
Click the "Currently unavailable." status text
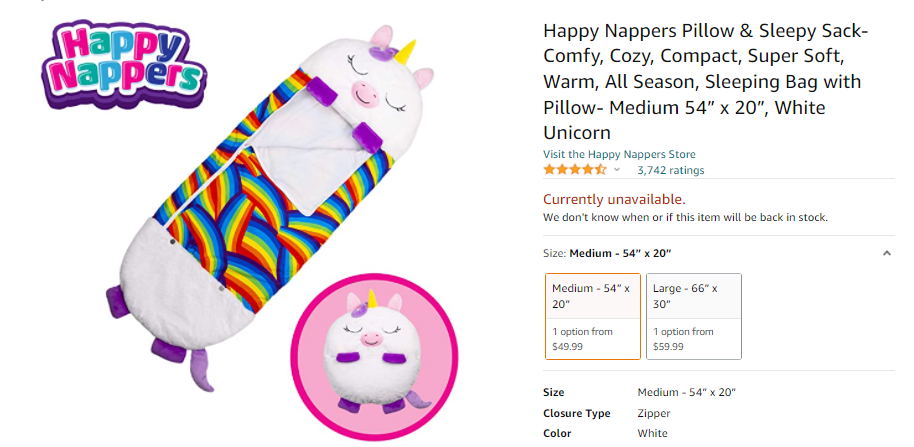click(614, 199)
